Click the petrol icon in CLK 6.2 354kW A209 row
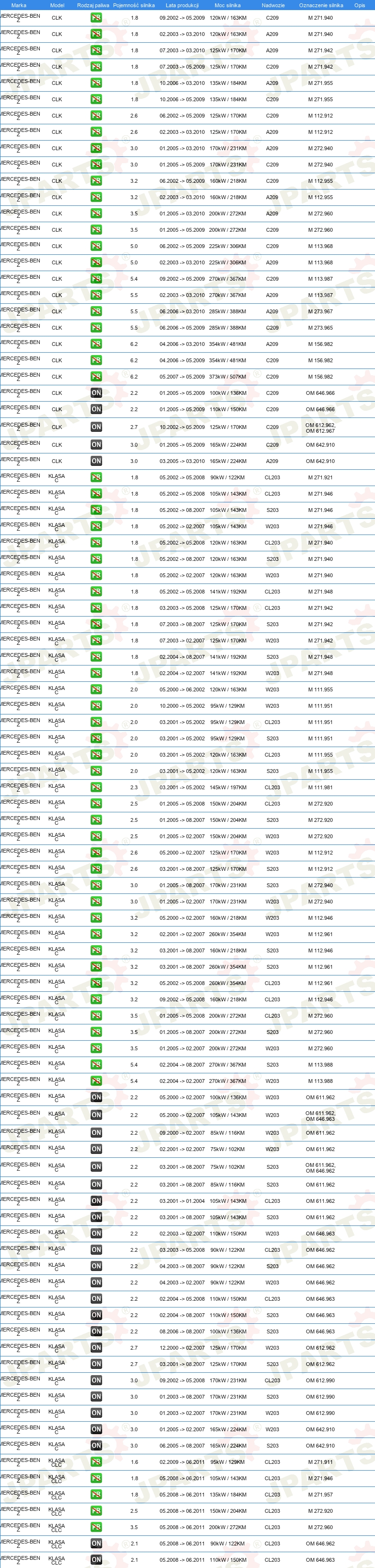This screenshot has height=1568, width=375. click(96, 344)
